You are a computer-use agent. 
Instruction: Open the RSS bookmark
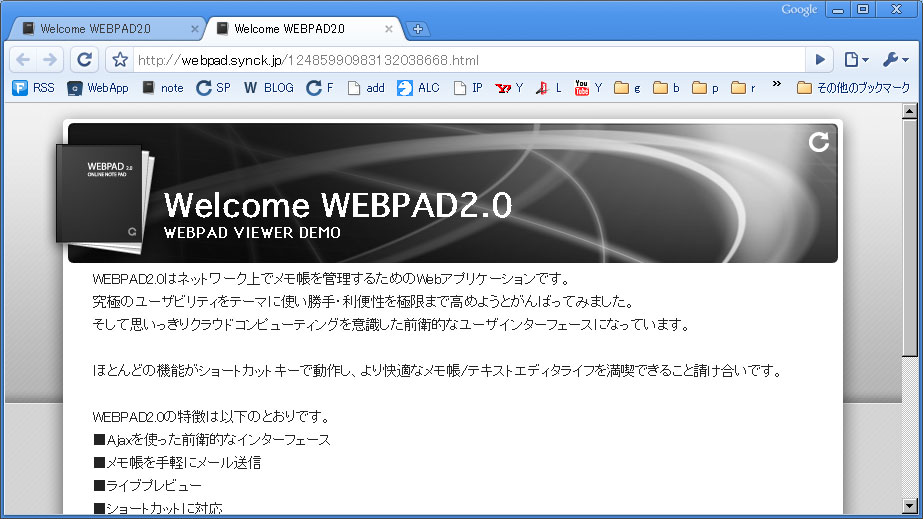[33, 88]
